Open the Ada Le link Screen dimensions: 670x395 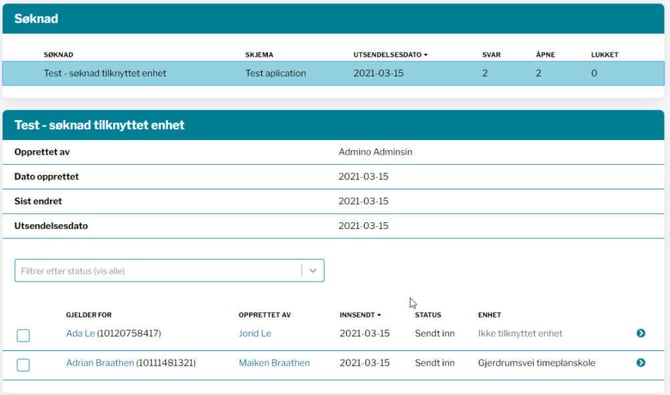coord(80,333)
